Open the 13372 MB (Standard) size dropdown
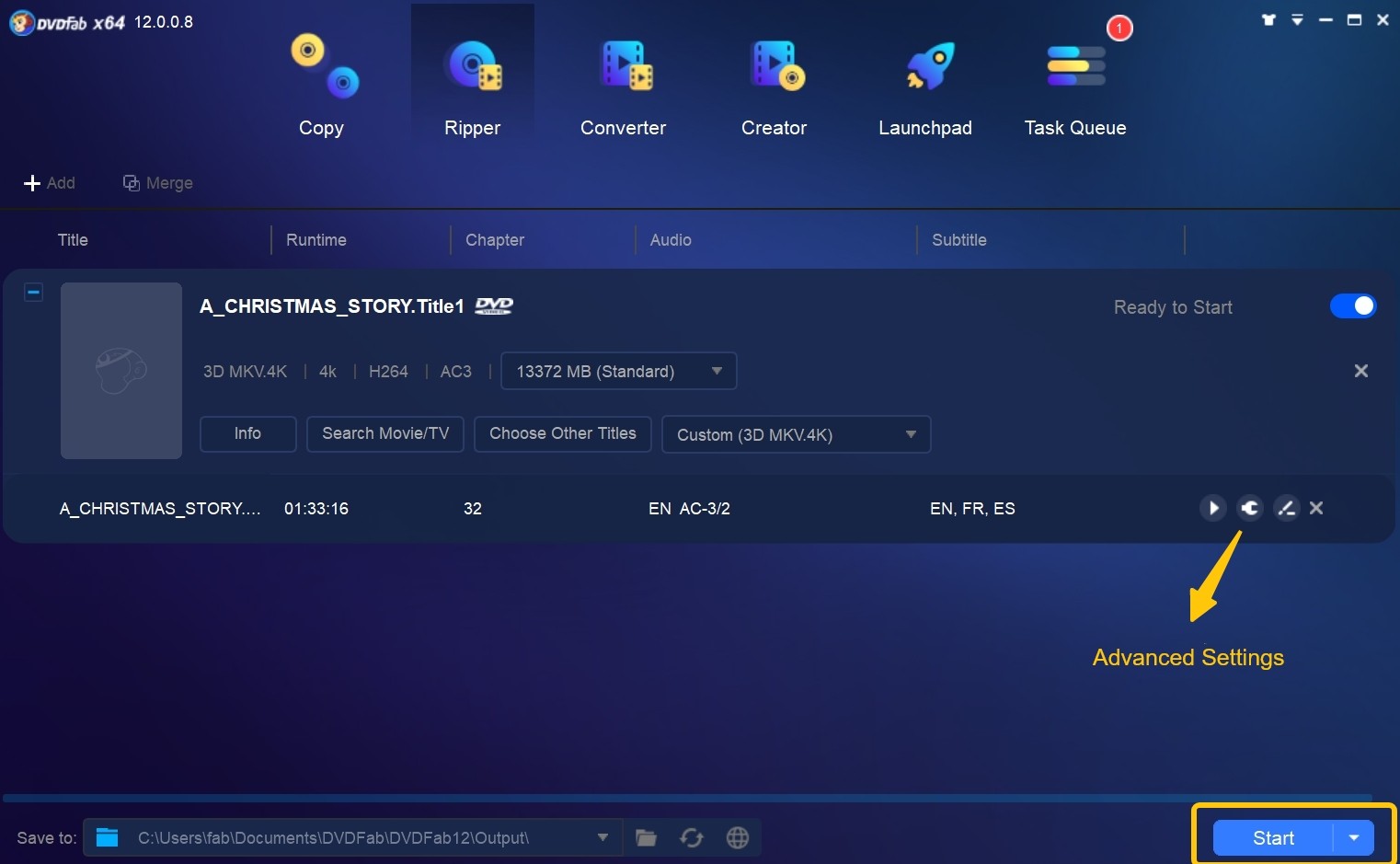The image size is (1400, 864). 618,371
